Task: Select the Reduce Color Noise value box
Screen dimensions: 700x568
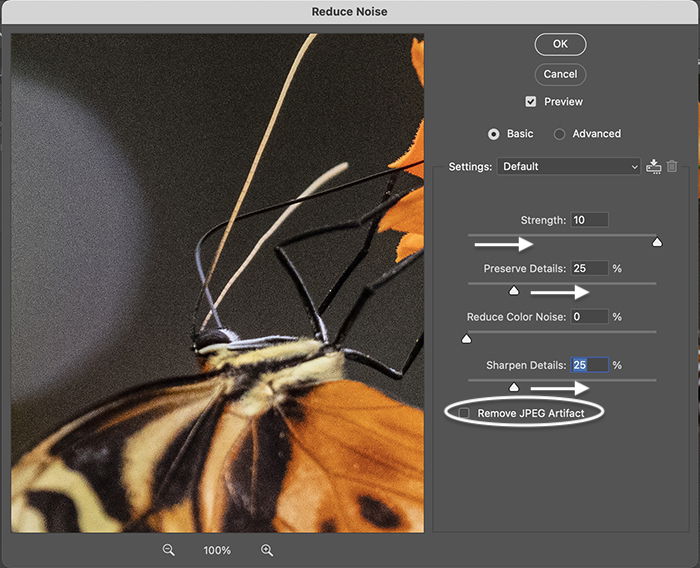Action: tap(589, 316)
